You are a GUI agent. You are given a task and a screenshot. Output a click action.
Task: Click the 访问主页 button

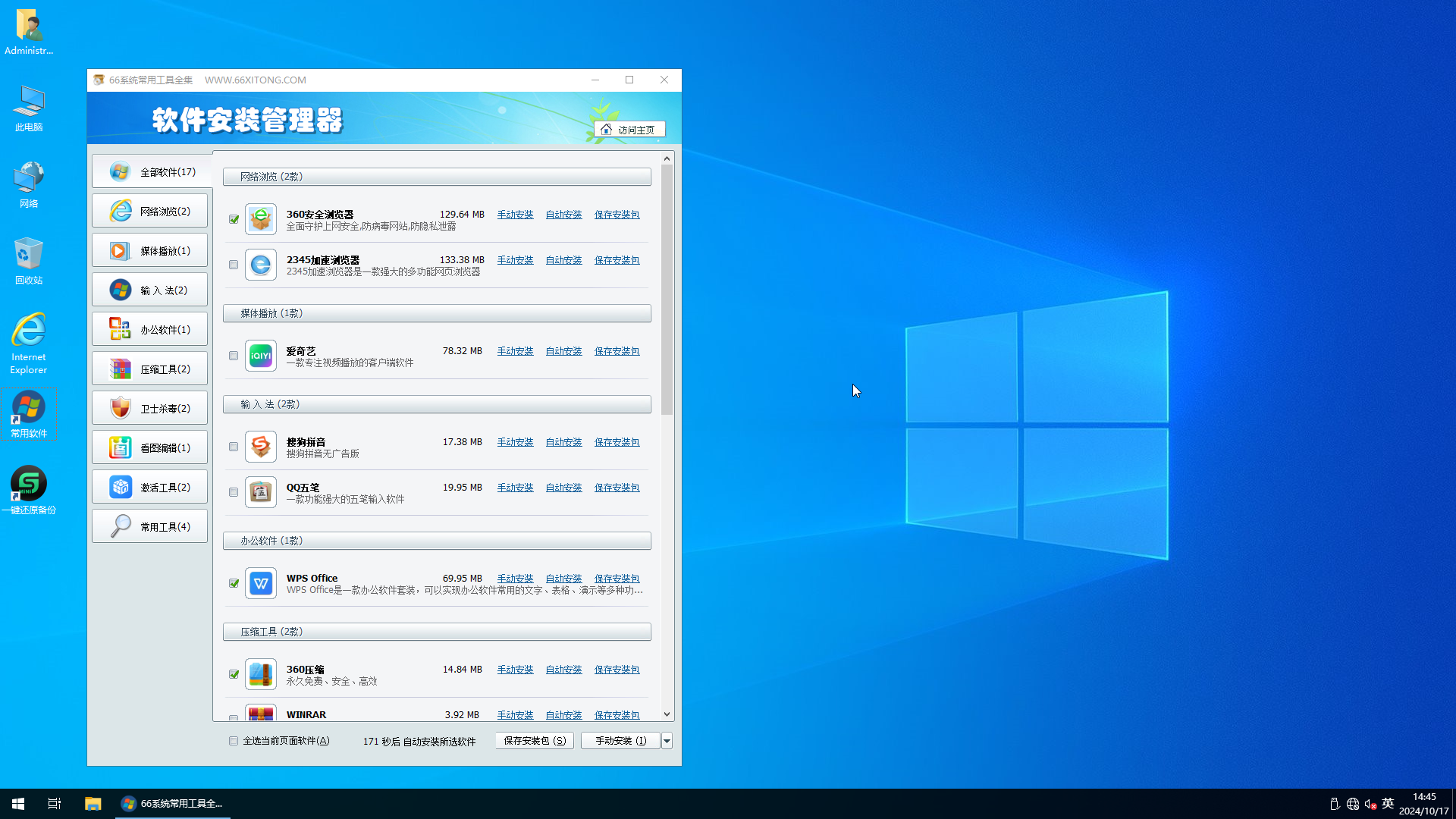click(x=629, y=130)
